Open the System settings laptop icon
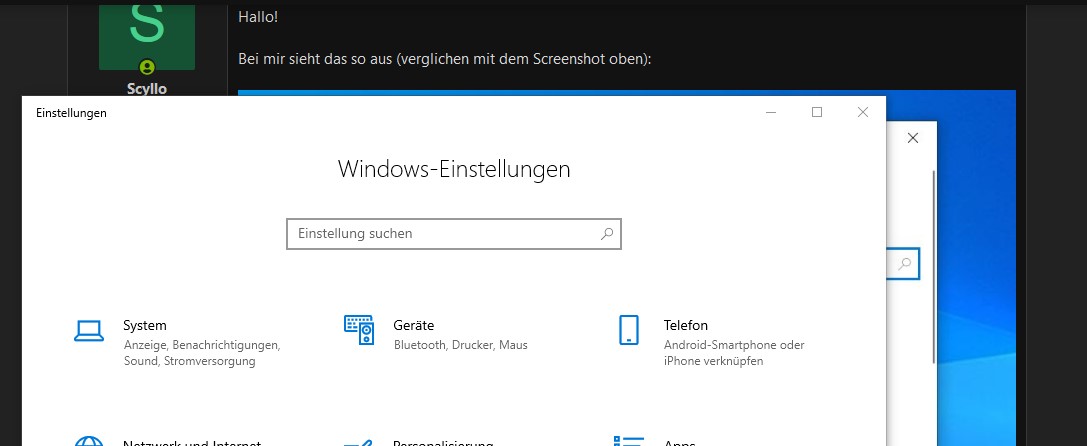The width and height of the screenshot is (1087, 446). point(89,330)
